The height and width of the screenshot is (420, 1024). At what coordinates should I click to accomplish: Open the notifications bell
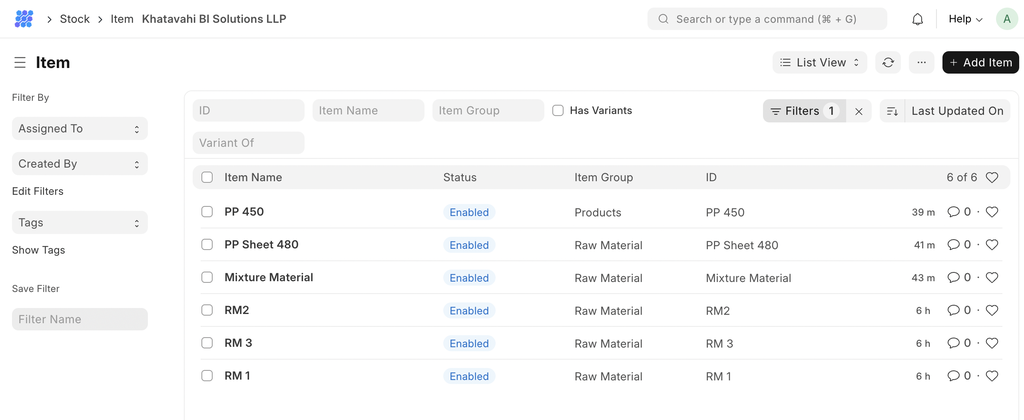coord(917,19)
